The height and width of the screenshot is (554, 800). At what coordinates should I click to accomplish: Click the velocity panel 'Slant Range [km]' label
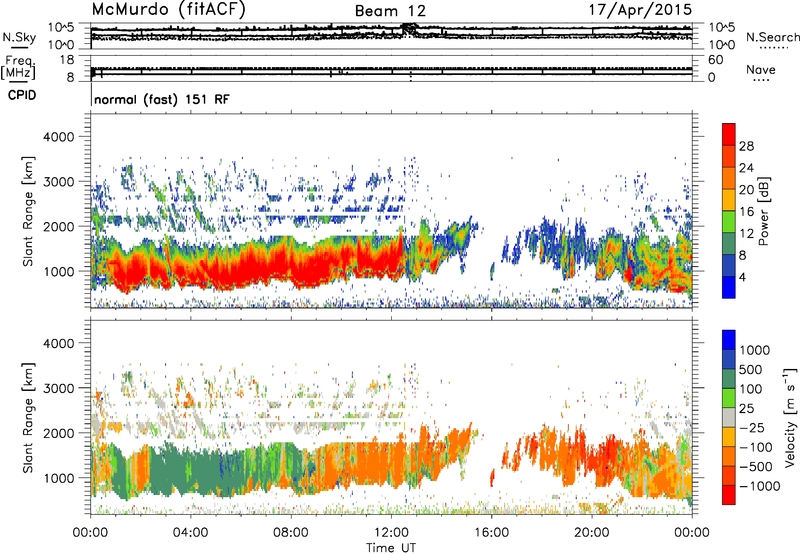click(x=28, y=418)
